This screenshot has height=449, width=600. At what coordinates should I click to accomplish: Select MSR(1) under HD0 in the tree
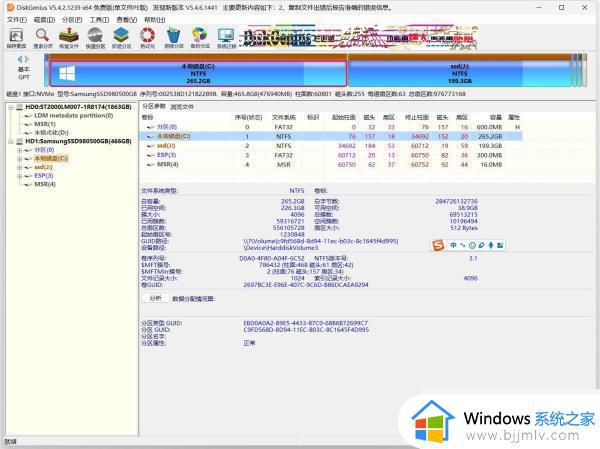pyautogui.click(x=45, y=124)
